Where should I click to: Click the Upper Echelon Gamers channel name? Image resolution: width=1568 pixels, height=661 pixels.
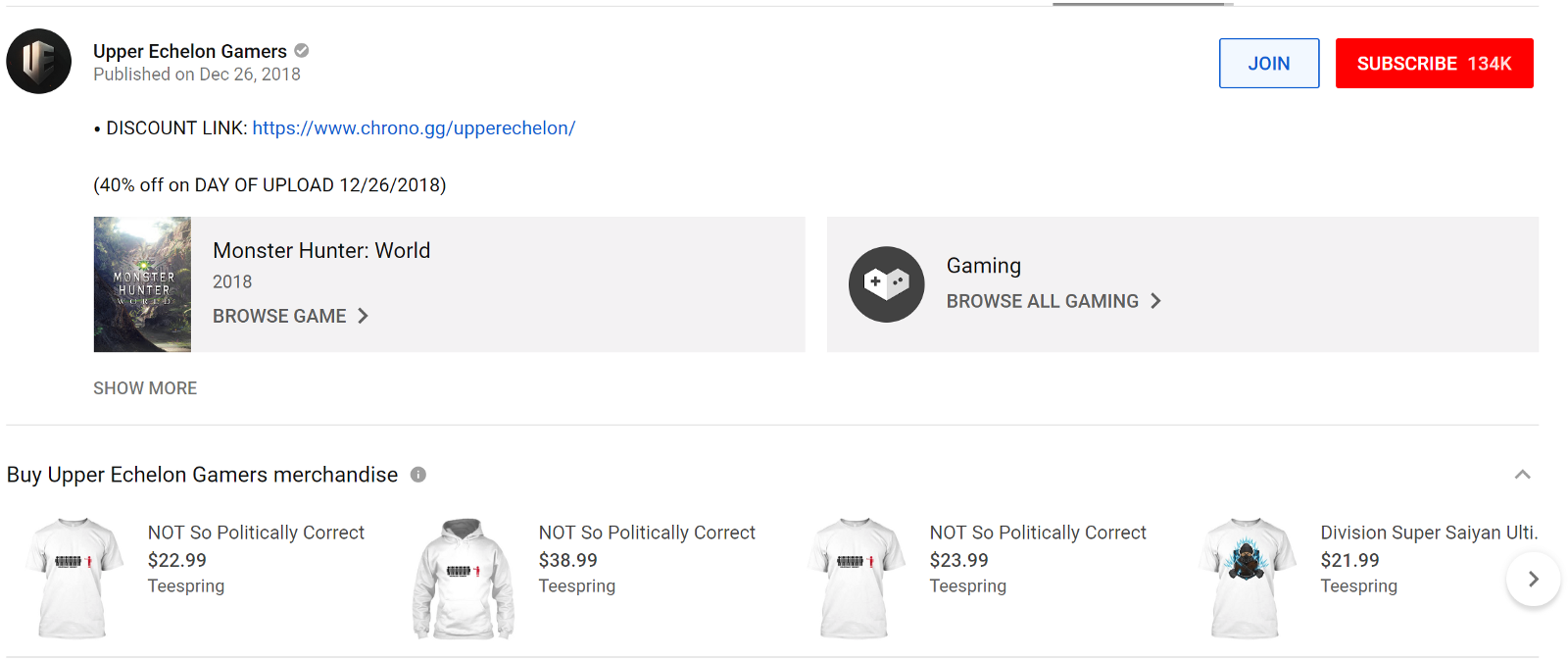190,51
